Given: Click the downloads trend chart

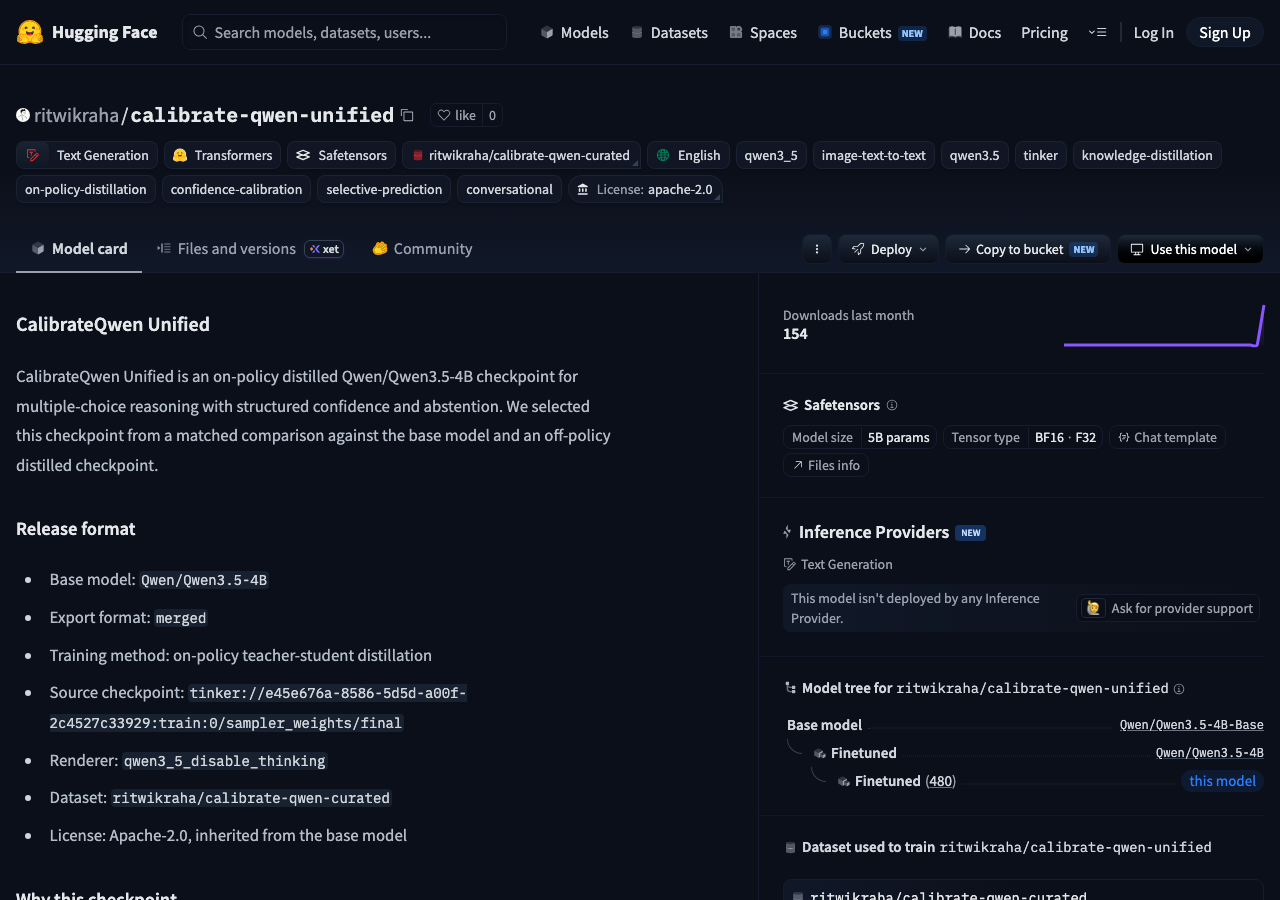Looking at the screenshot, I should point(1164,325).
